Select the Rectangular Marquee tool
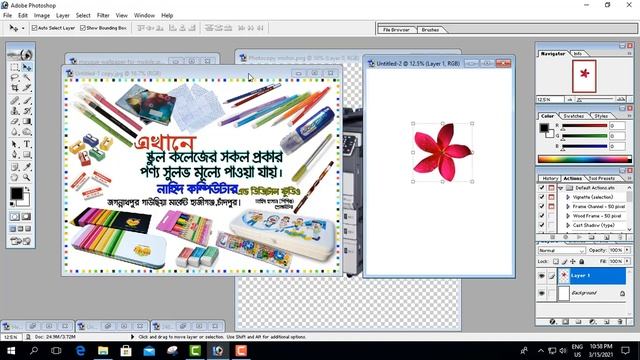640x360 pixels. (x=15, y=67)
